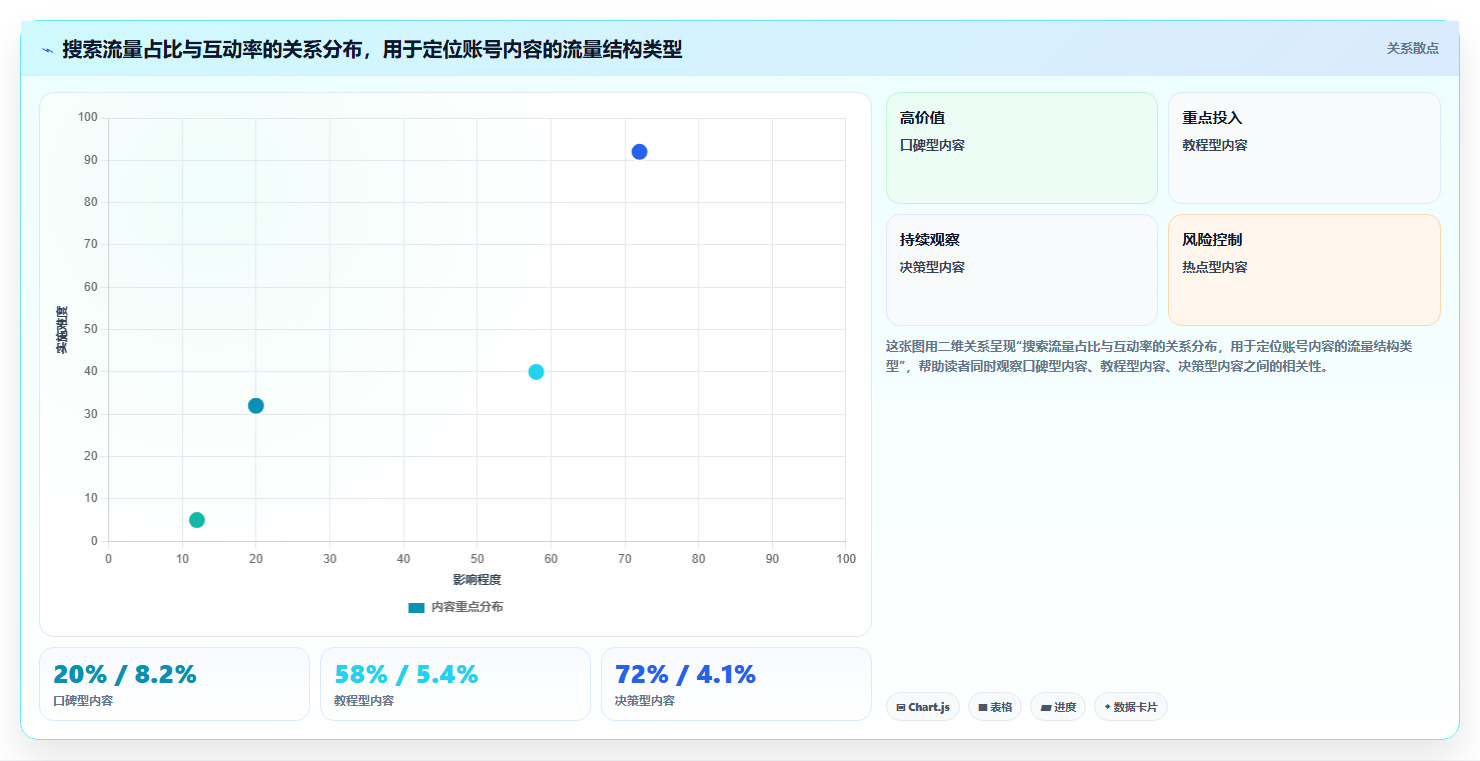The height and width of the screenshot is (761, 1480).
Task: Open the 风险控制 热点型内容 card
Action: (x=1304, y=270)
